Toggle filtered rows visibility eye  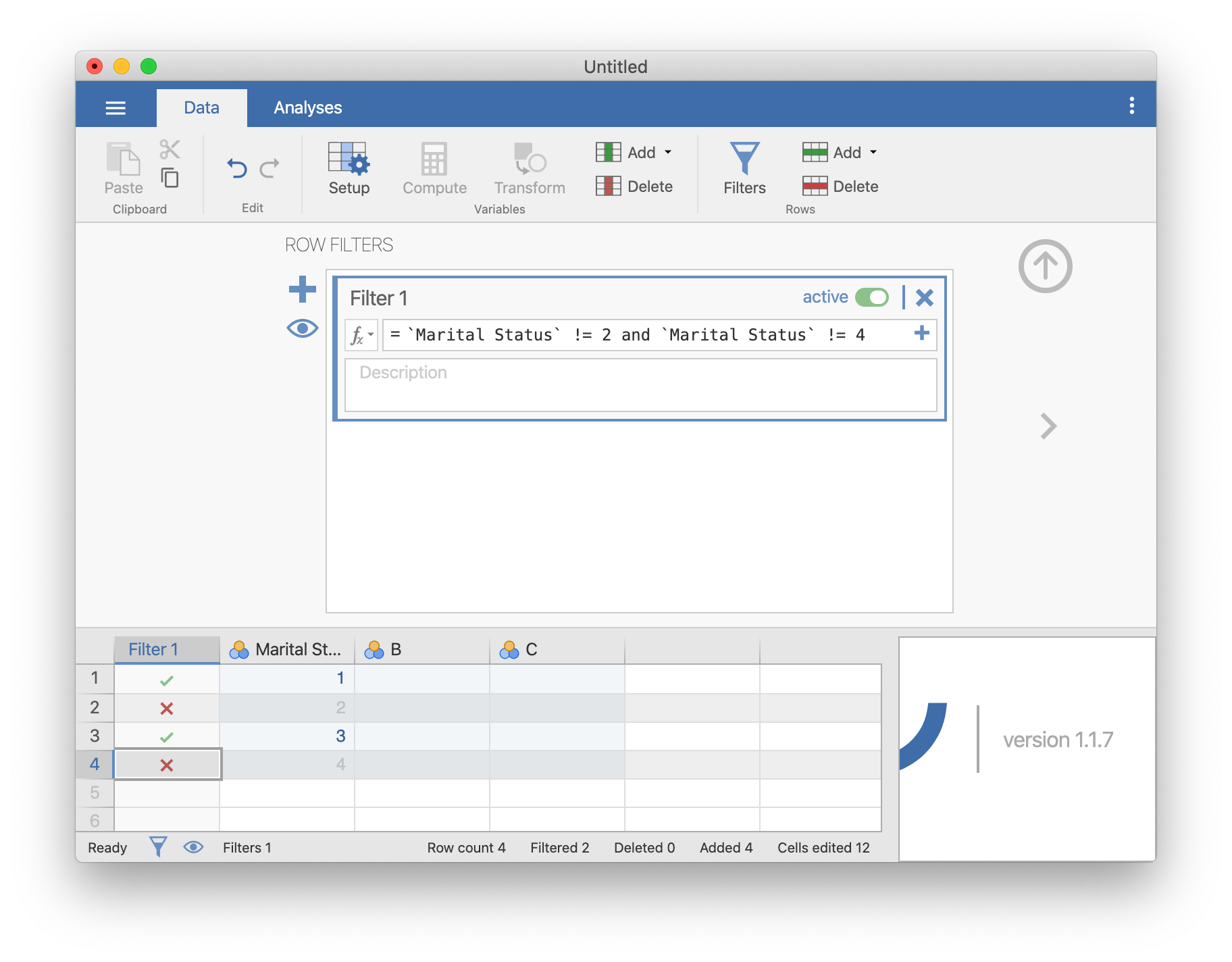click(x=302, y=329)
